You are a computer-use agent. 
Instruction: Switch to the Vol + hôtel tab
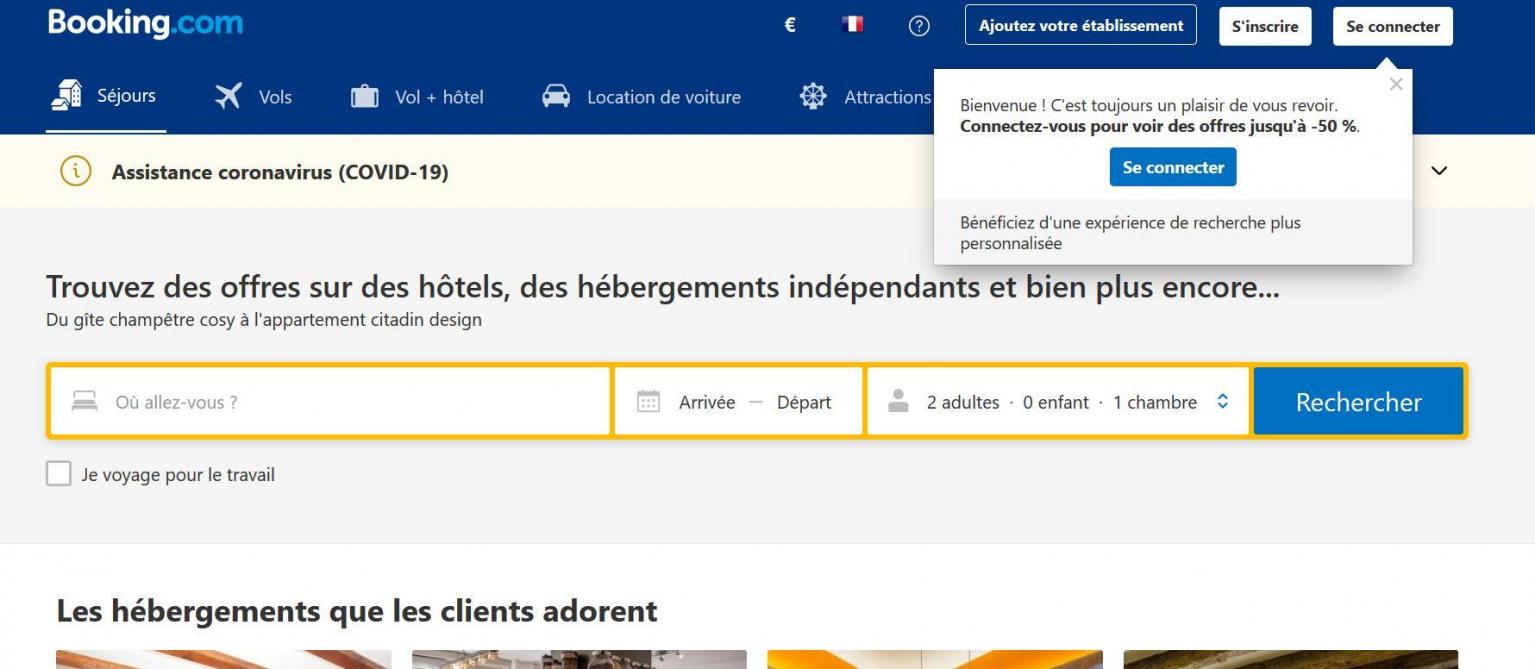tap(417, 97)
